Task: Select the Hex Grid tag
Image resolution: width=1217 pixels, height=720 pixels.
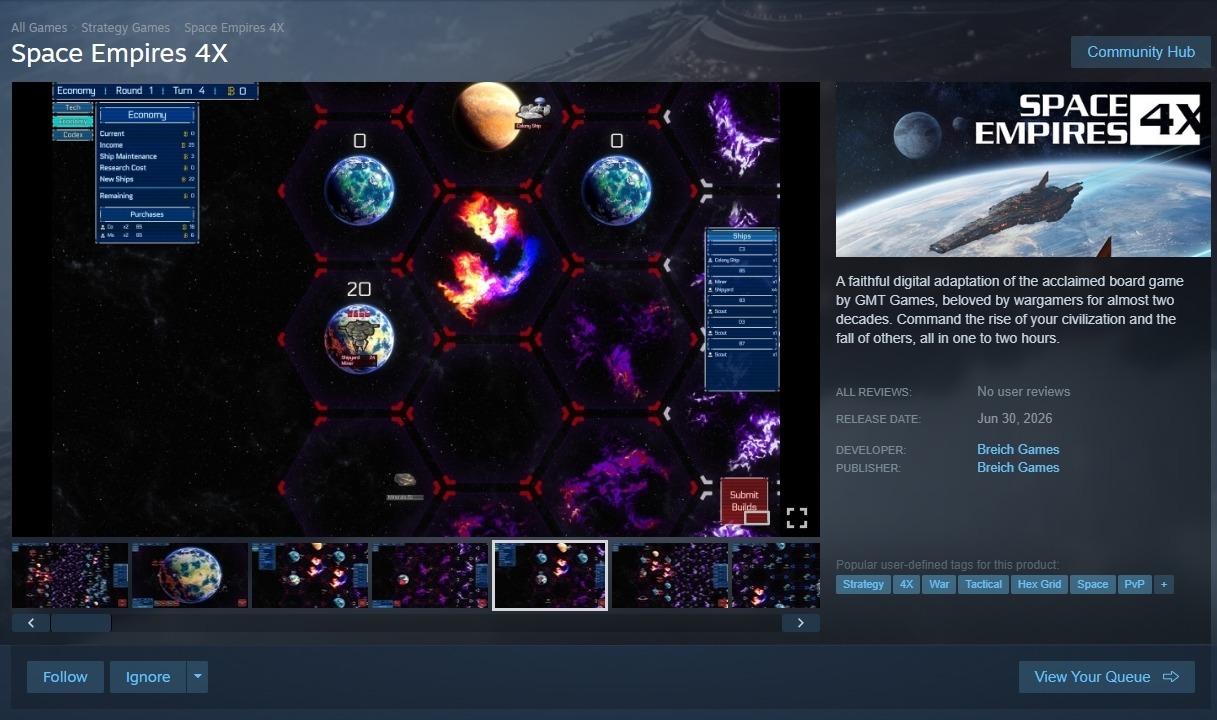Action: pyautogui.click(x=1039, y=584)
